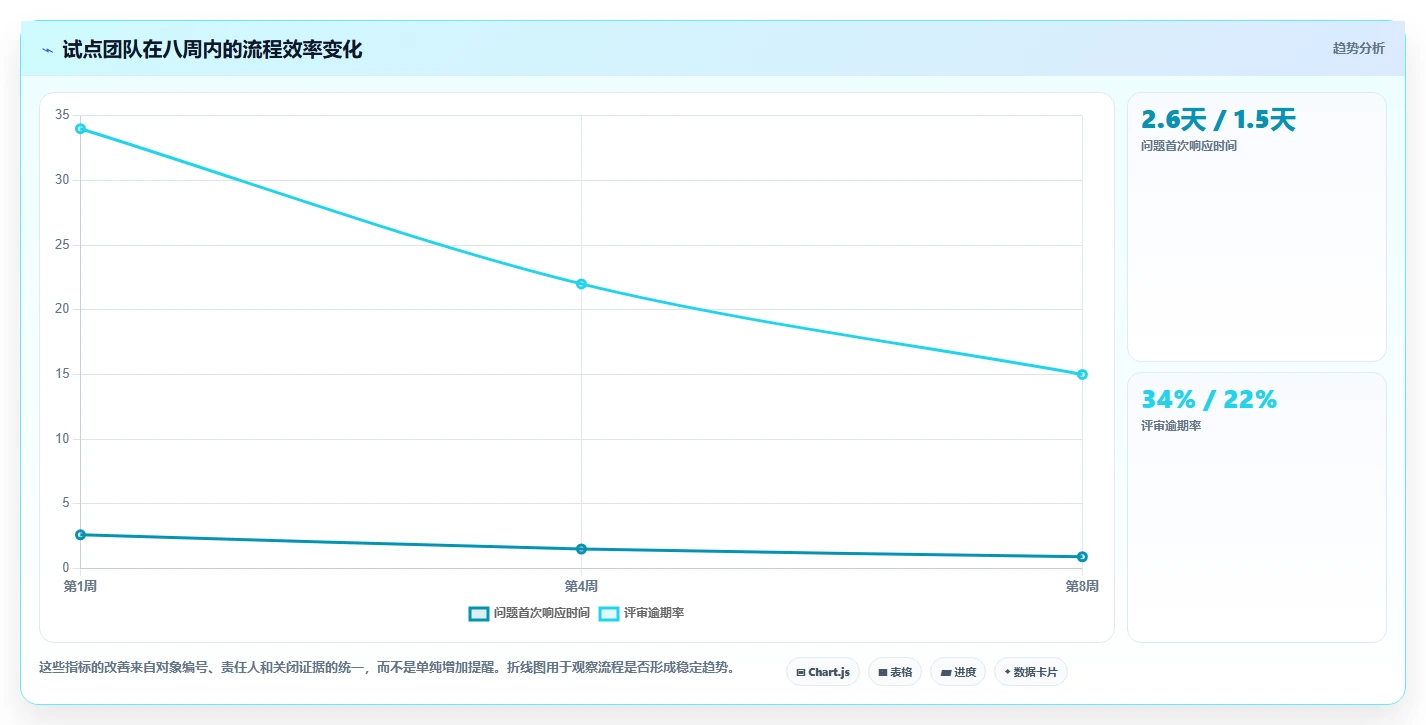Toggle 评审逾期率 legend swatch

608,613
